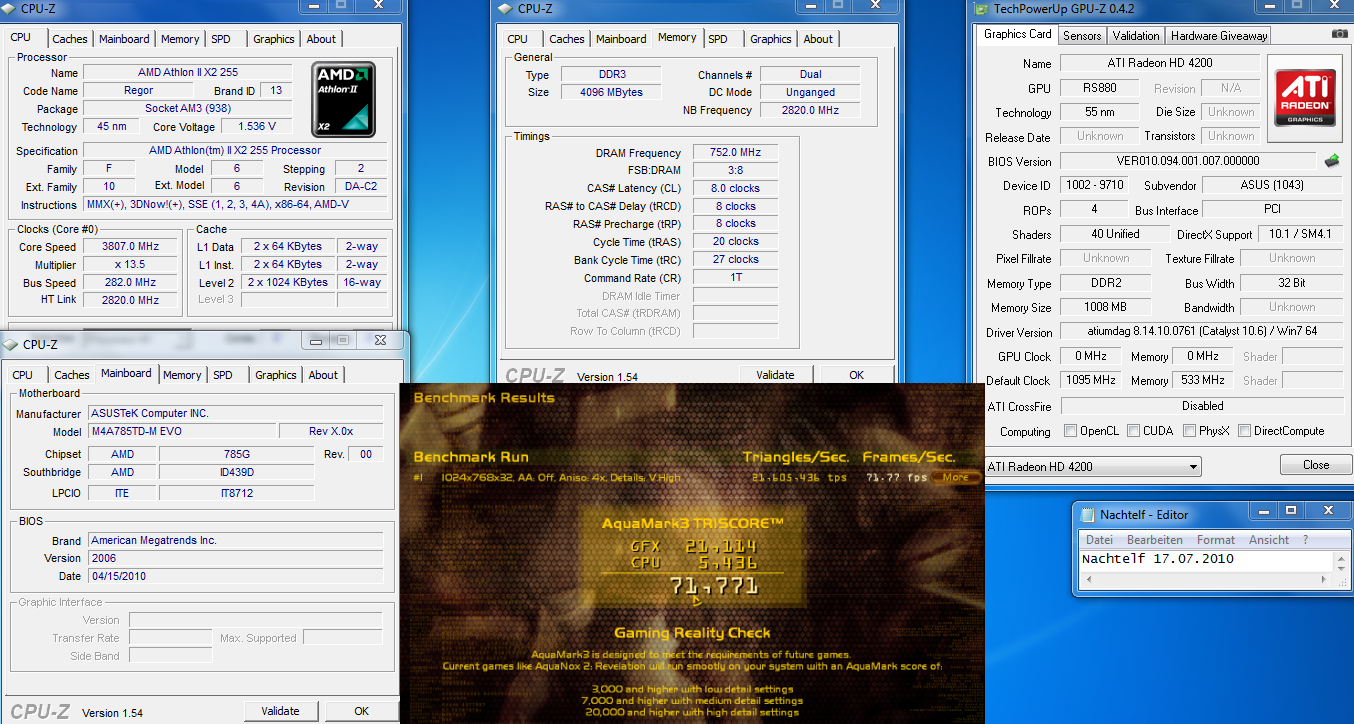Enable the OpenCL checkbox

[1071, 431]
